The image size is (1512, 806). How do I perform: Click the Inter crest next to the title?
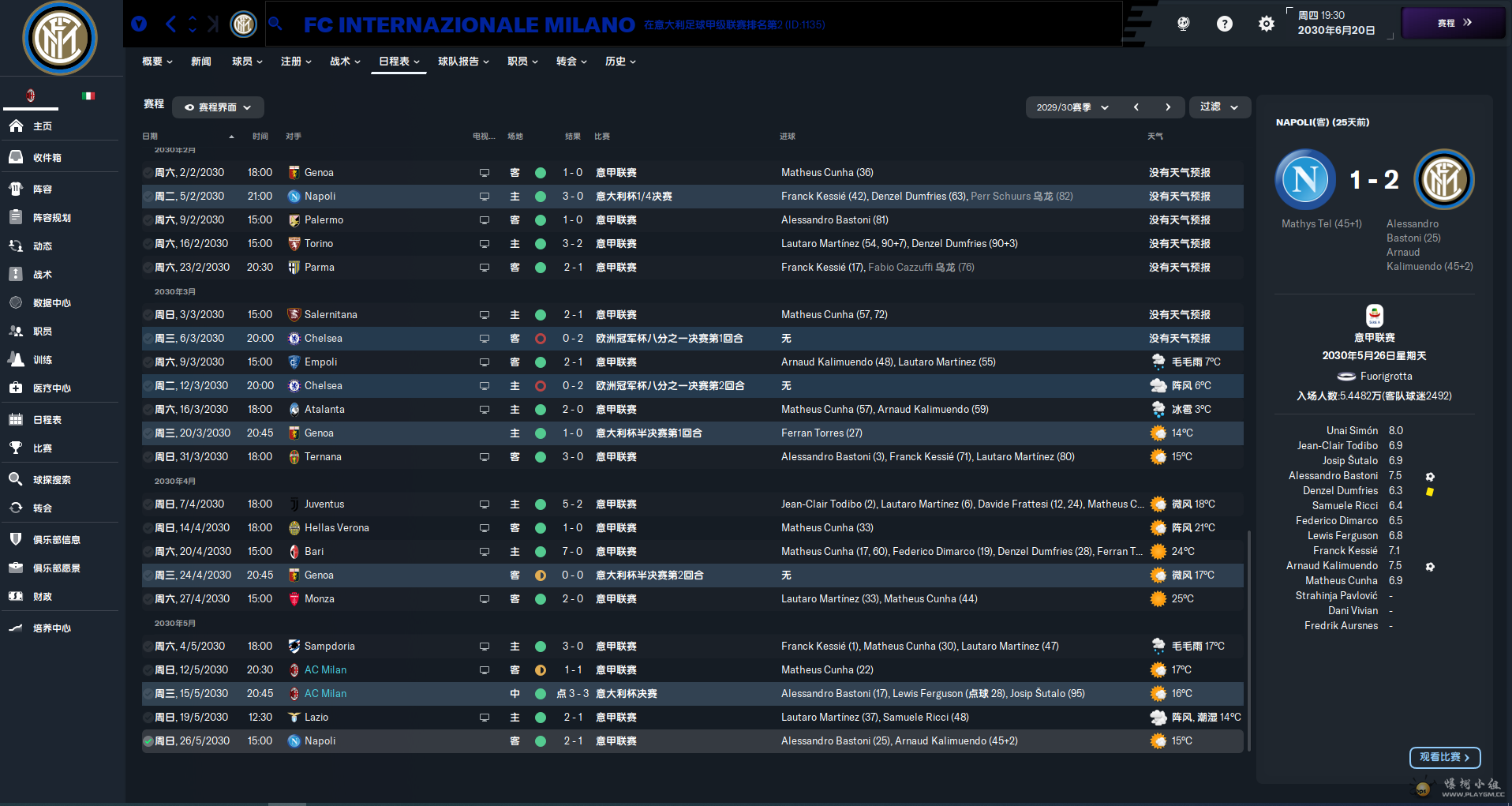(243, 24)
